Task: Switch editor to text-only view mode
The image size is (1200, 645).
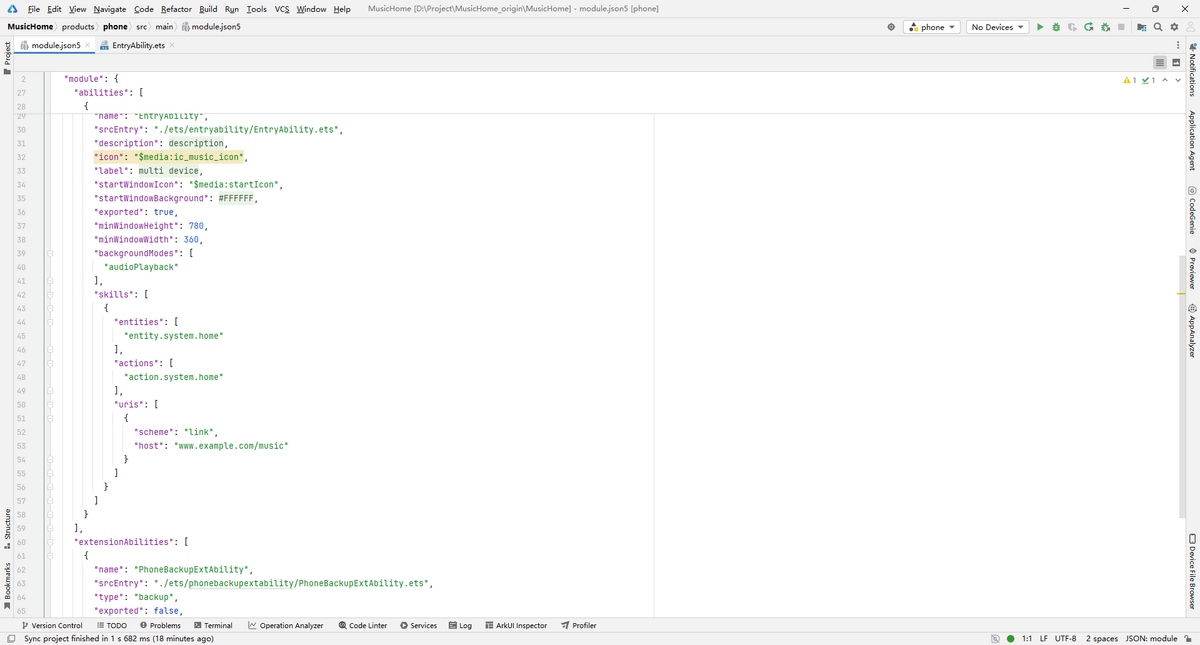Action: (x=1162, y=63)
